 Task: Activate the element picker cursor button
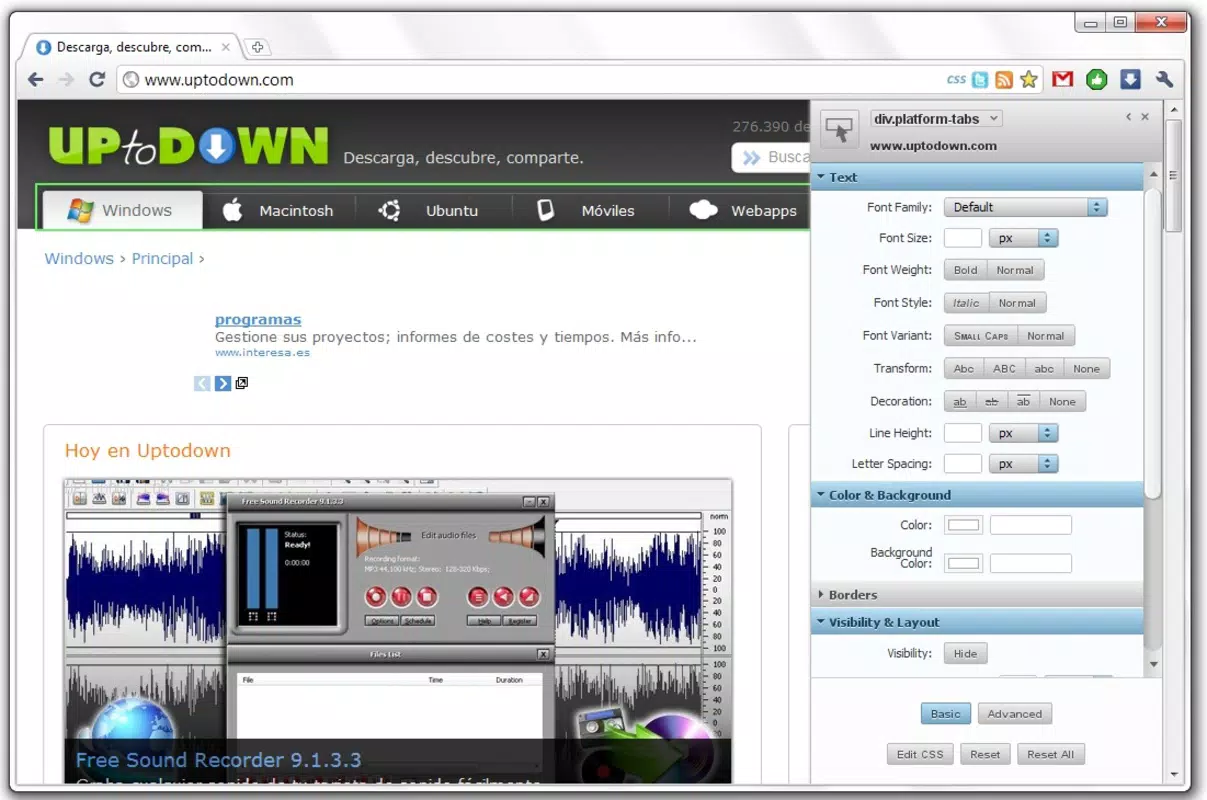click(840, 130)
